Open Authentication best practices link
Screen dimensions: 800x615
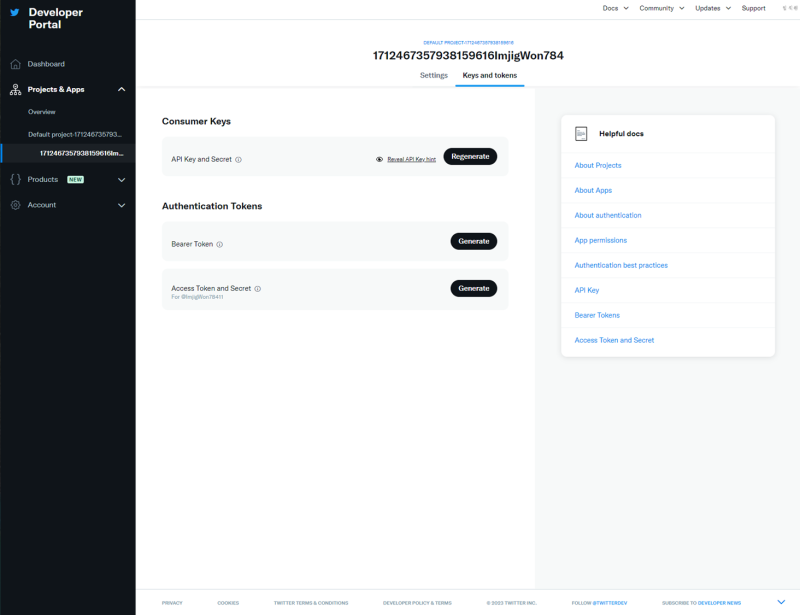[x=621, y=265]
